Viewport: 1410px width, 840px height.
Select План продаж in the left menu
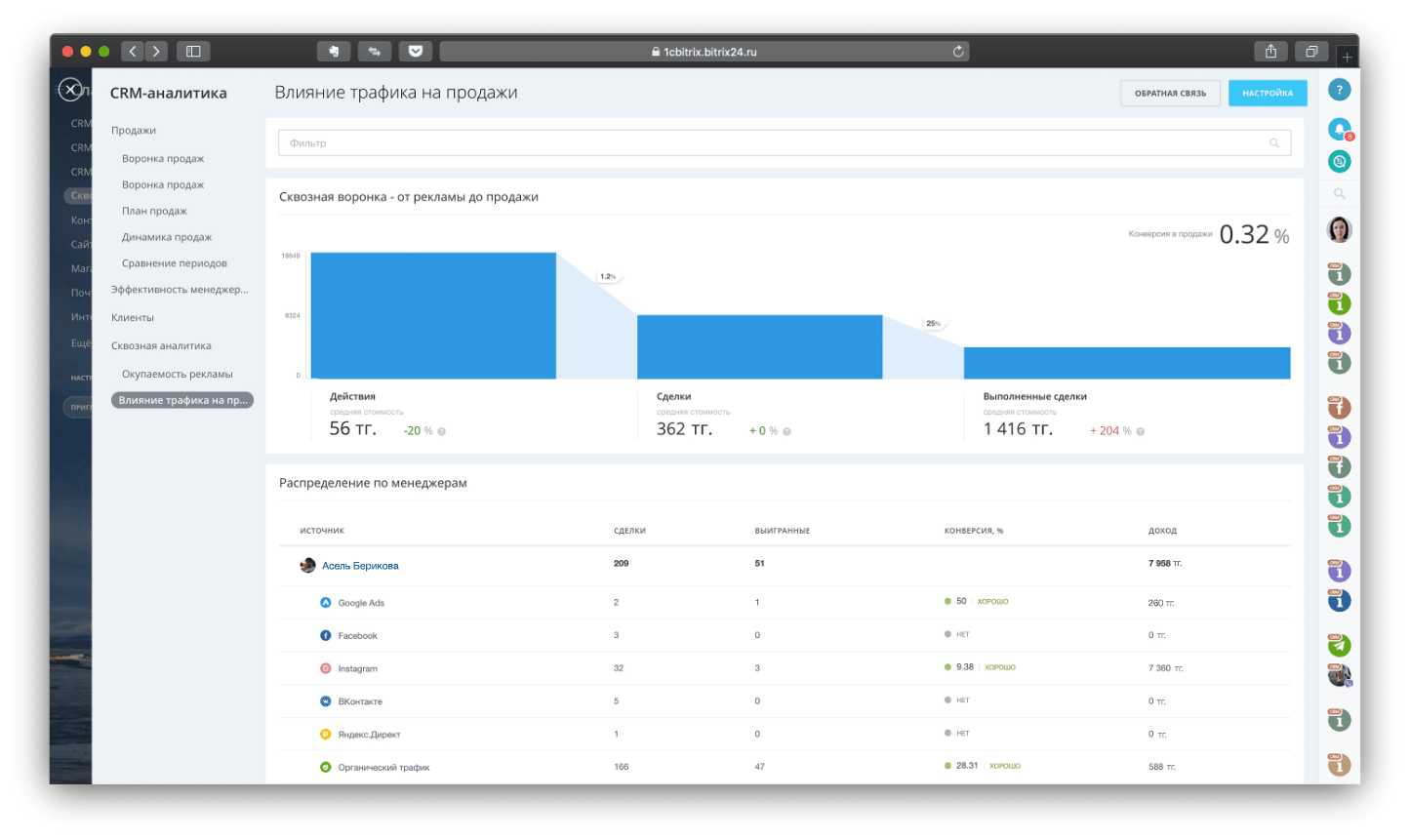[154, 212]
